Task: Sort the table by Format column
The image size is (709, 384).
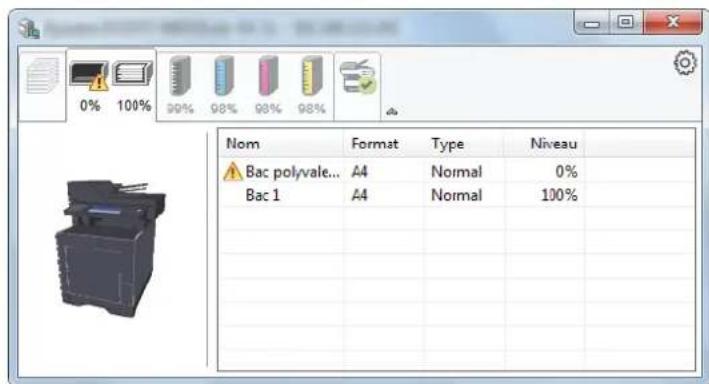Action: click(x=383, y=144)
